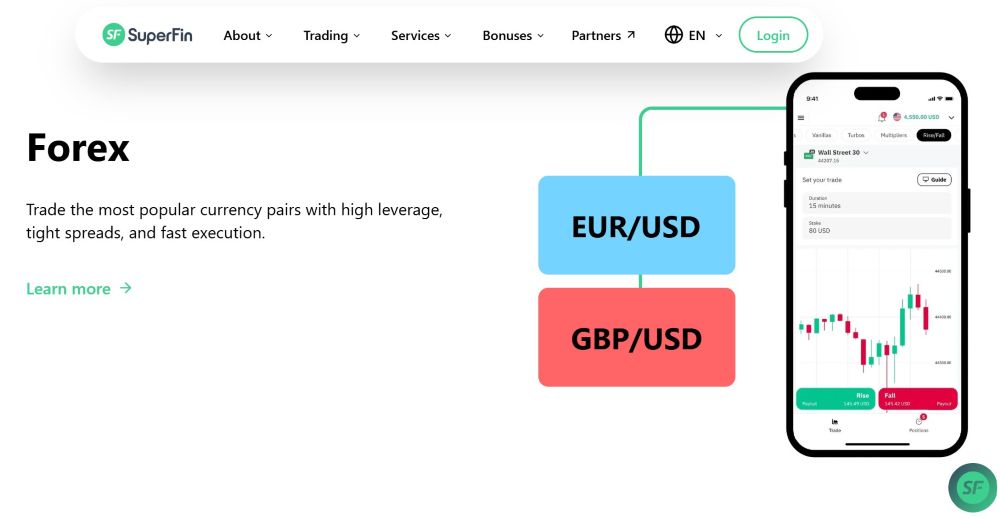Tap the Trade icon in phone footer
Image resolution: width=1000 pixels, height=518 pixels.
point(835,424)
